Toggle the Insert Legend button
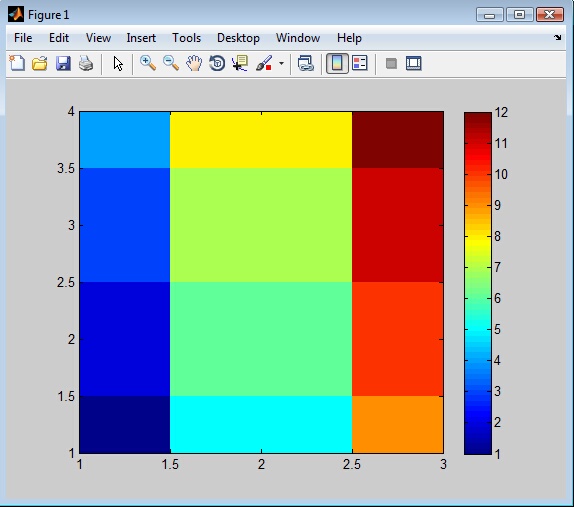Image resolution: width=574 pixels, height=507 pixels. [x=360, y=63]
